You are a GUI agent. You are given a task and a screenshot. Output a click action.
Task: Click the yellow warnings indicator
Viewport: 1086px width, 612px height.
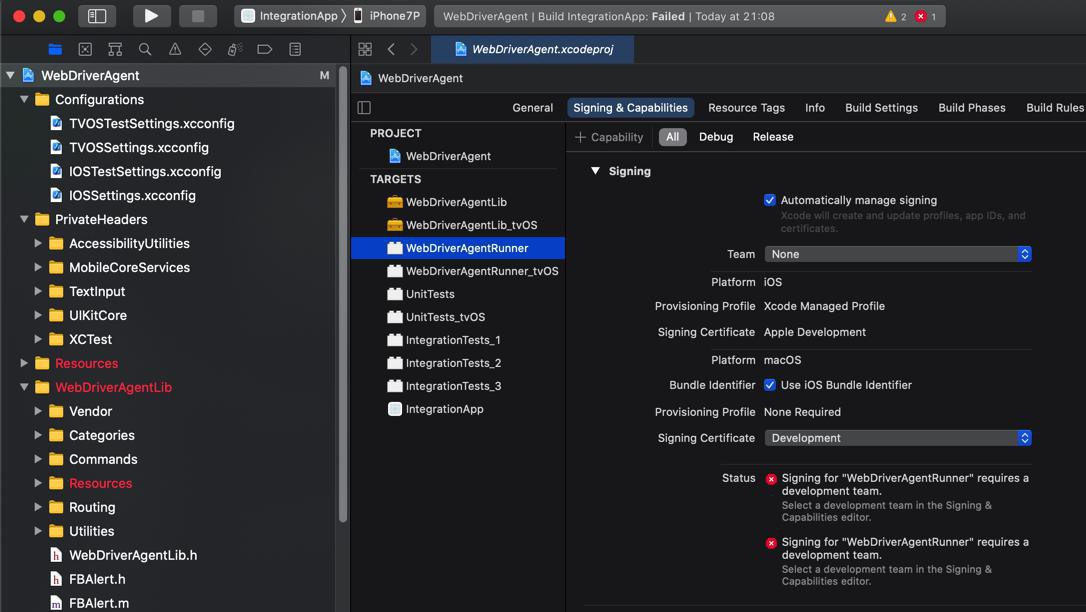click(896, 16)
